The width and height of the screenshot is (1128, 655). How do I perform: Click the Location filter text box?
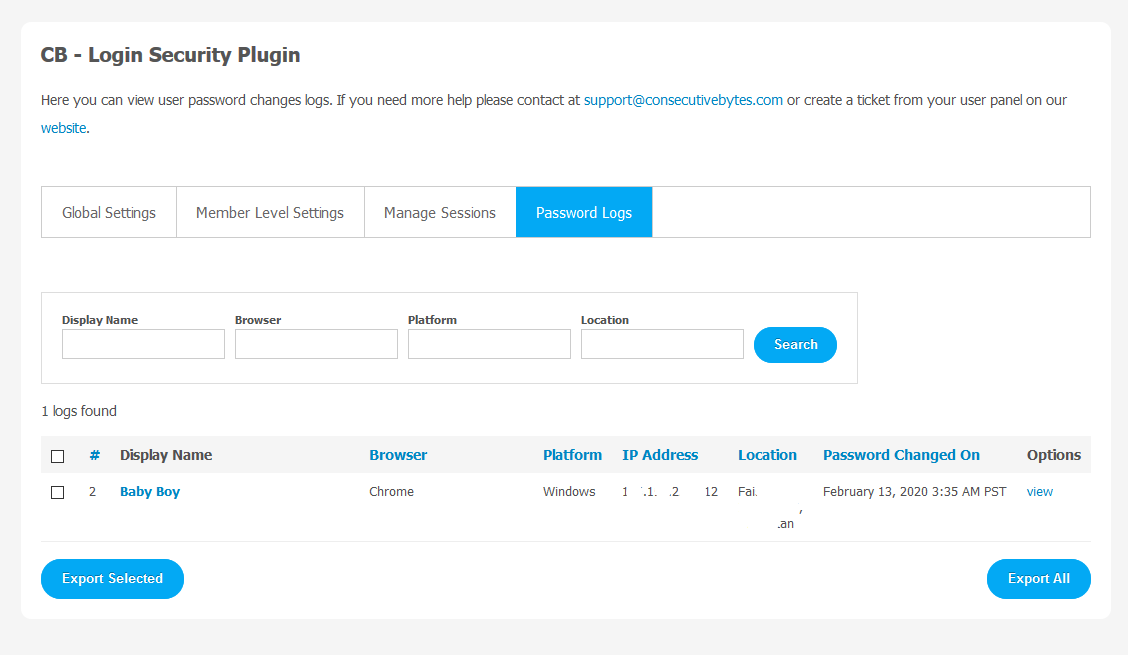click(x=662, y=344)
